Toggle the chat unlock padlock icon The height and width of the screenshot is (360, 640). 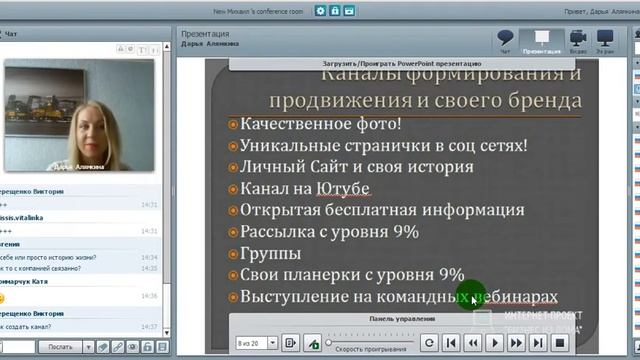click(x=147, y=347)
